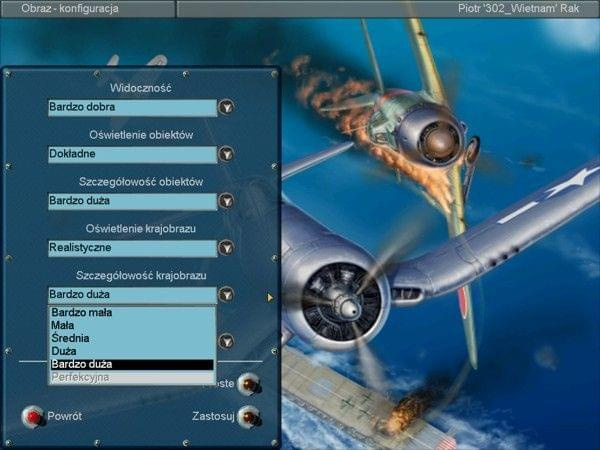Open the Widoczność arrow button

click(x=226, y=107)
